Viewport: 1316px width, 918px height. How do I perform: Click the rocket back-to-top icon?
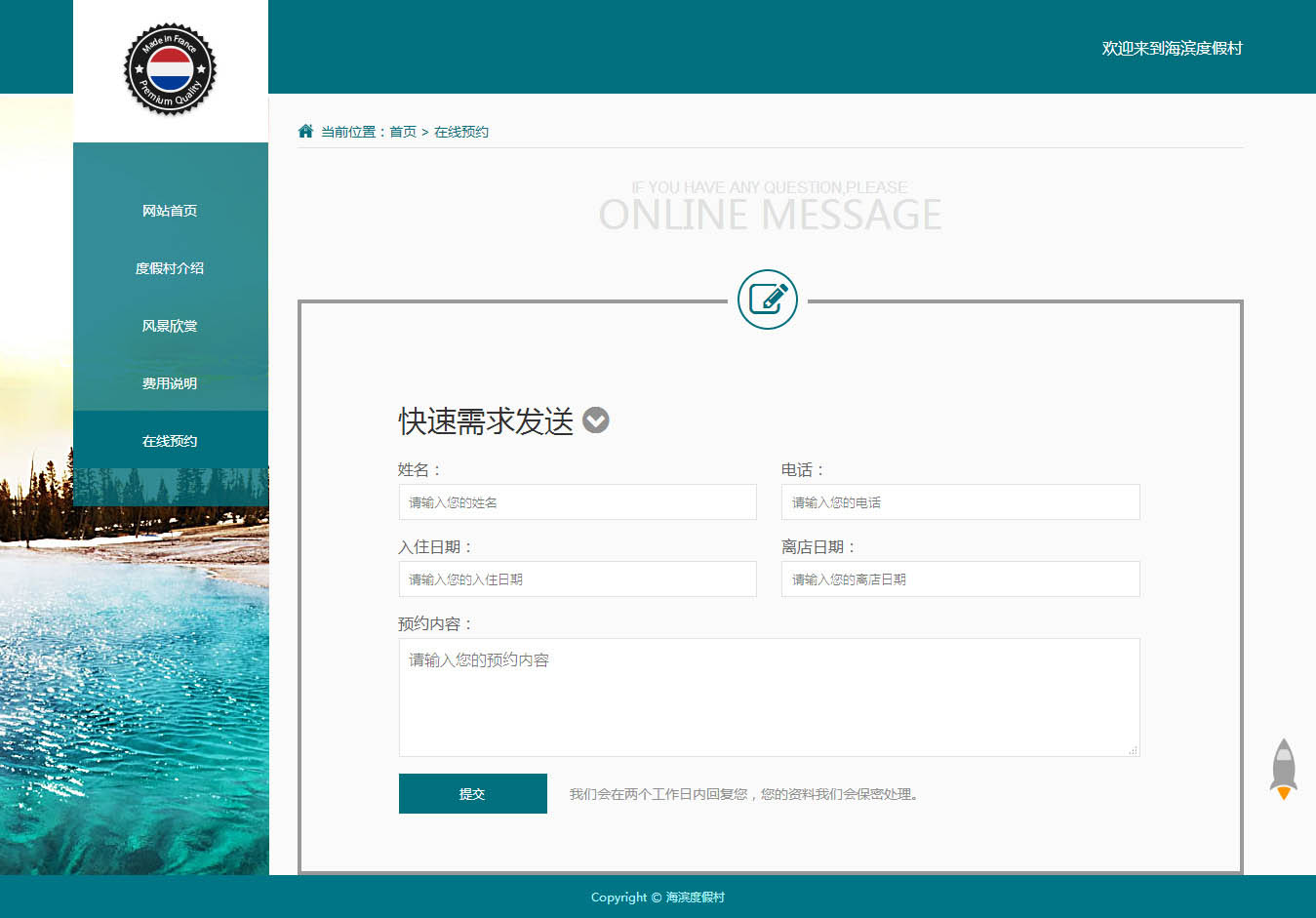(x=1284, y=769)
